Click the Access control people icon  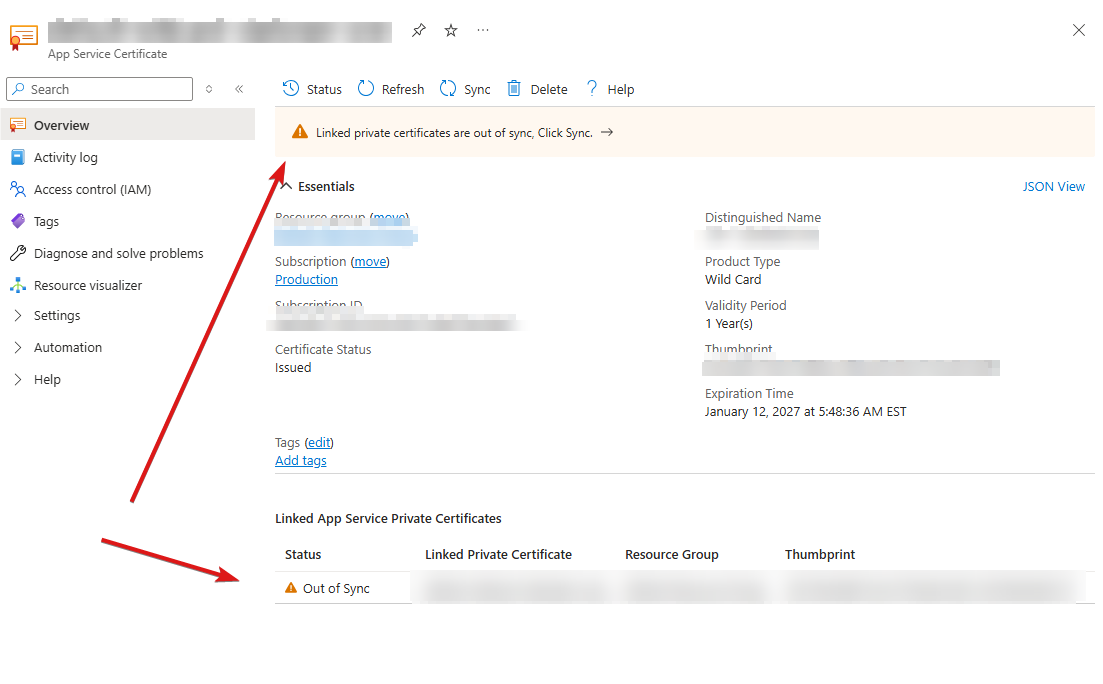pos(18,189)
